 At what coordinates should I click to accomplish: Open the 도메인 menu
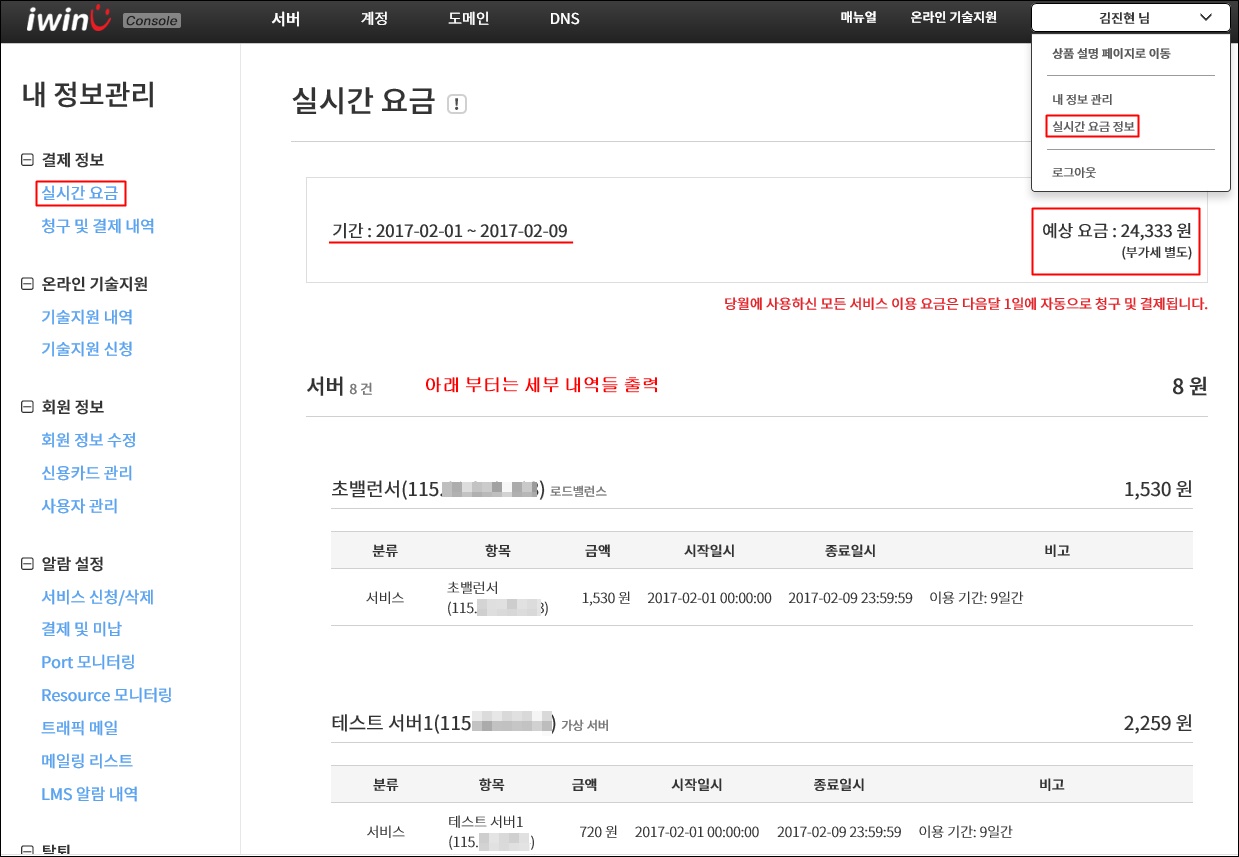click(x=467, y=18)
